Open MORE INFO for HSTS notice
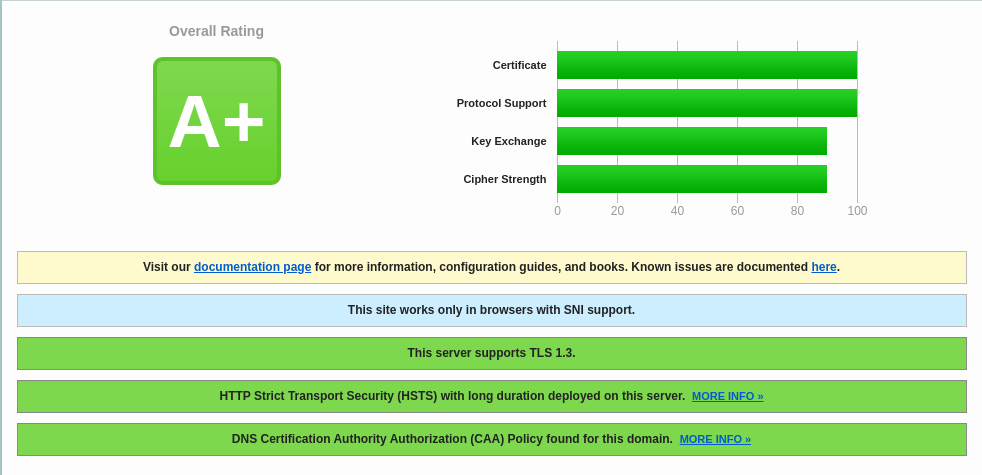This screenshot has width=982, height=475. click(727, 396)
